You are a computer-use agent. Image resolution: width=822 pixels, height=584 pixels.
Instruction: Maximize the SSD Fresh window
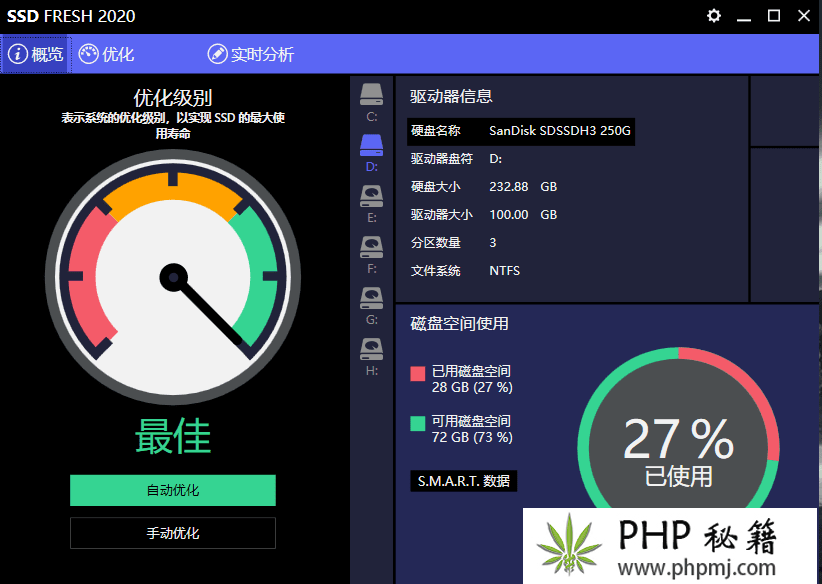click(x=774, y=16)
